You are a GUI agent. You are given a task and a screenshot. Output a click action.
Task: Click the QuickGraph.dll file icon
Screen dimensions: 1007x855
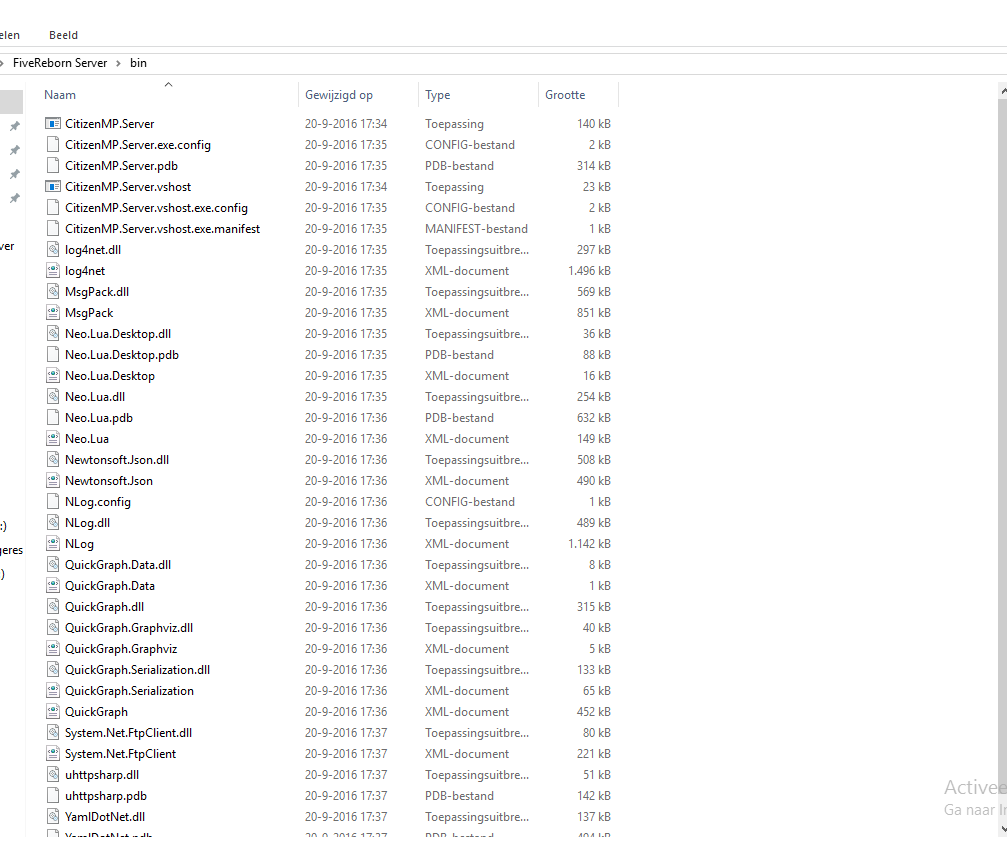tap(53, 606)
